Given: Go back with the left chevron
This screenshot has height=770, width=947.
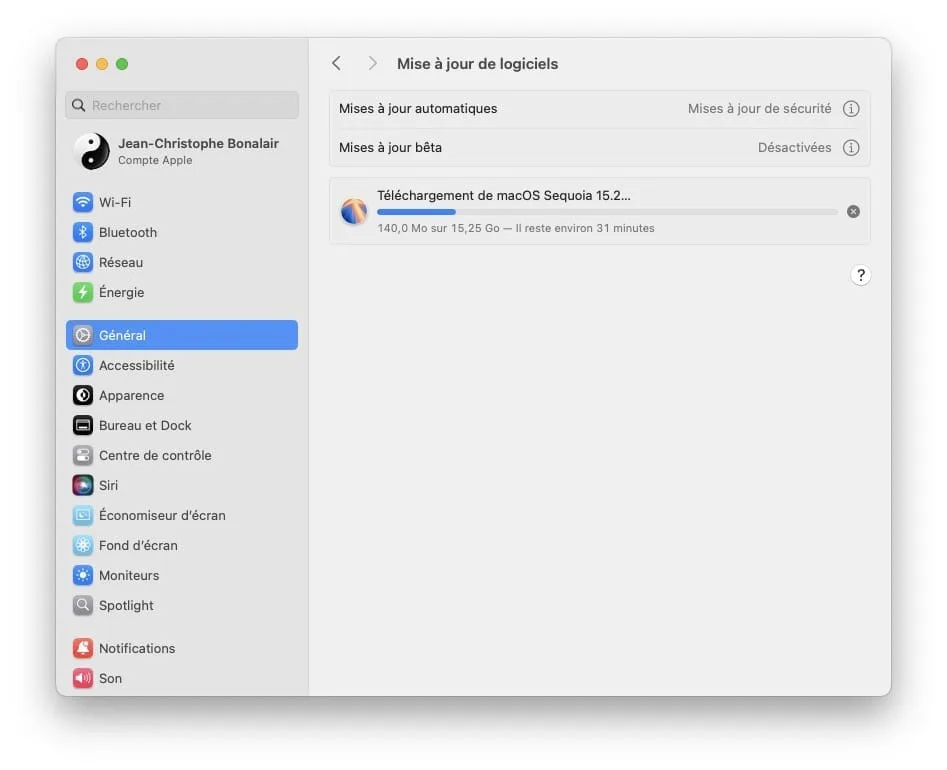Looking at the screenshot, I should [337, 63].
